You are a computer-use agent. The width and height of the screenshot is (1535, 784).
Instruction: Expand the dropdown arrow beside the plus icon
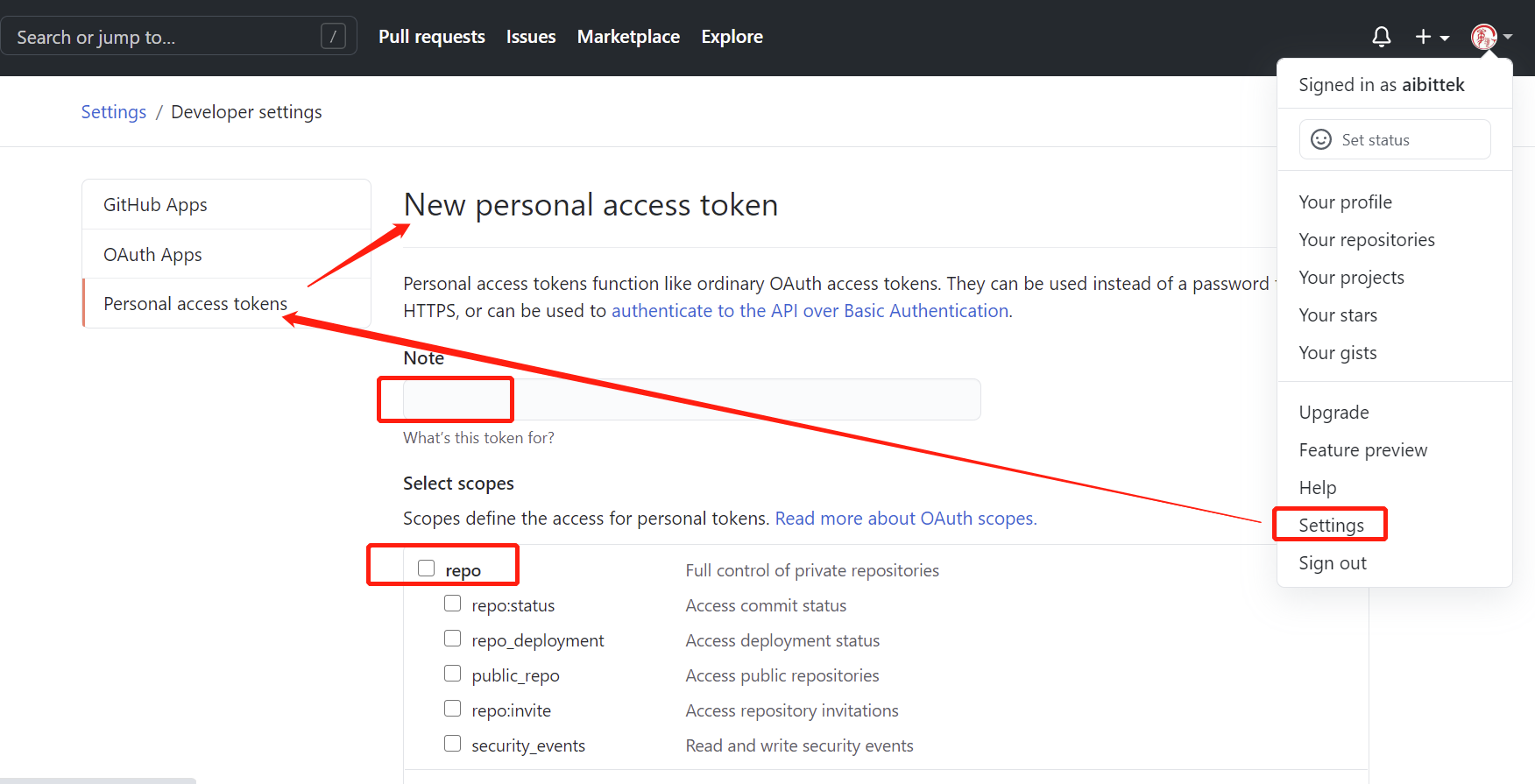click(x=1444, y=39)
